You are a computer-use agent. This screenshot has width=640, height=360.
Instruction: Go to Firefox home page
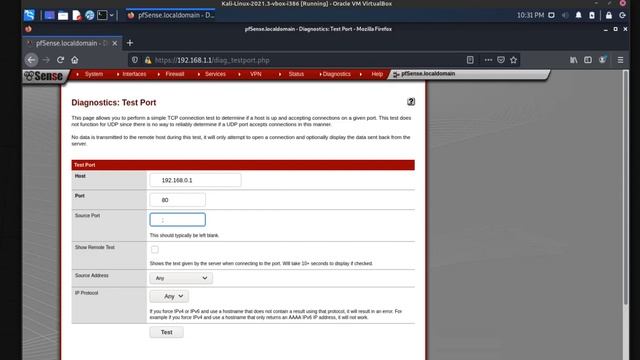point(75,60)
